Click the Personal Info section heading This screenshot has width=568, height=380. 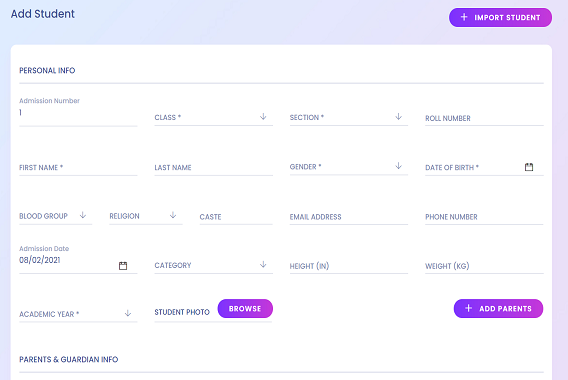point(47,70)
